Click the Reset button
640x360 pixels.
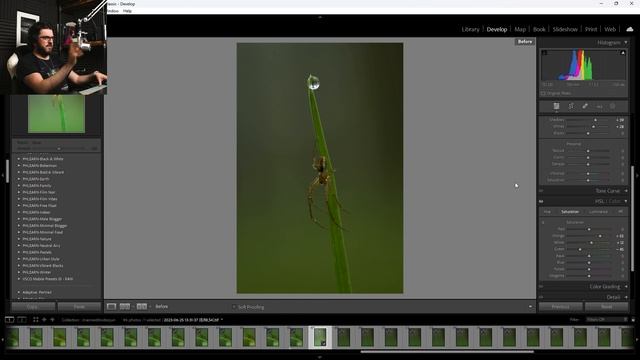[x=607, y=307]
